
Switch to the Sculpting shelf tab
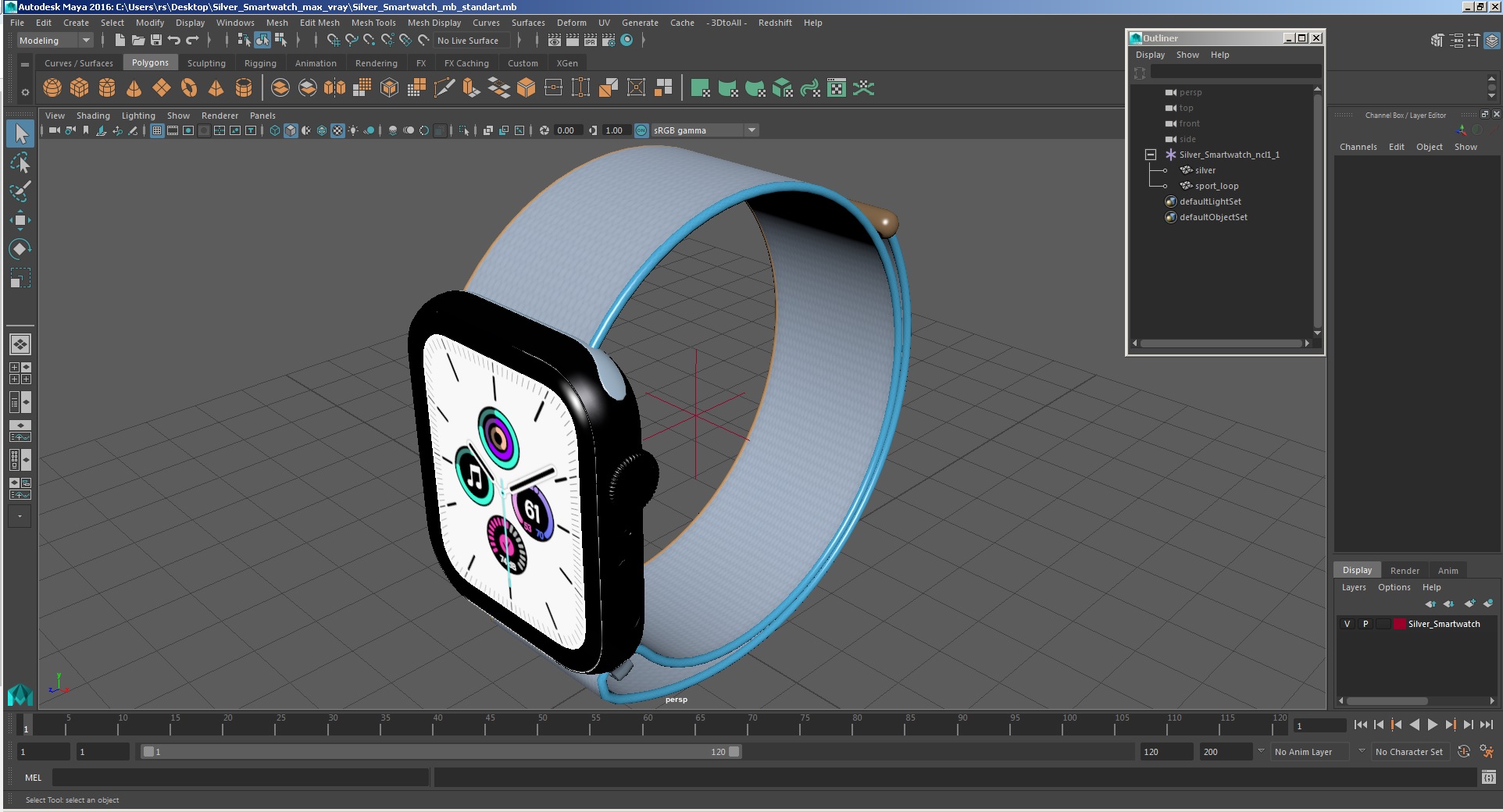tap(206, 63)
